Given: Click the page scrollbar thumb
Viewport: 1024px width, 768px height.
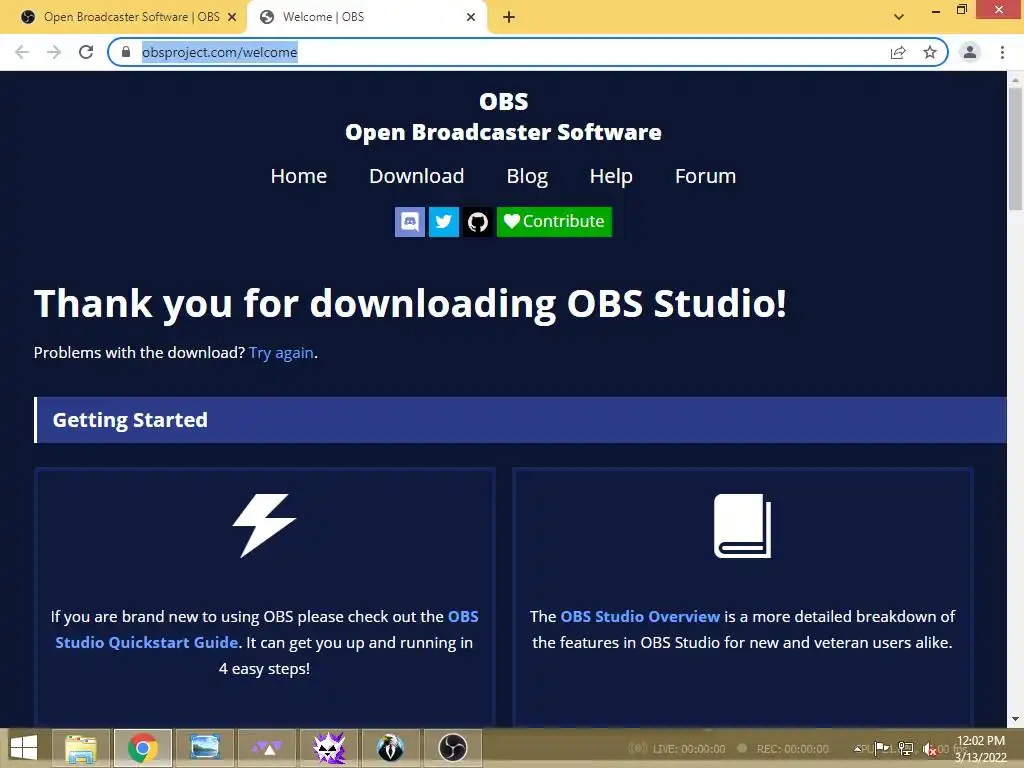Looking at the screenshot, I should [1016, 149].
